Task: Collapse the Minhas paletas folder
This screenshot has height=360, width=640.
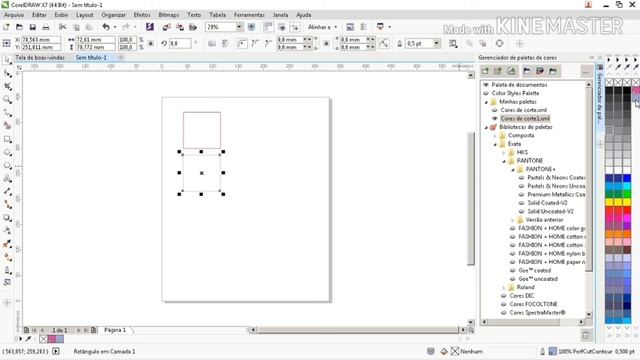Action: (x=487, y=102)
